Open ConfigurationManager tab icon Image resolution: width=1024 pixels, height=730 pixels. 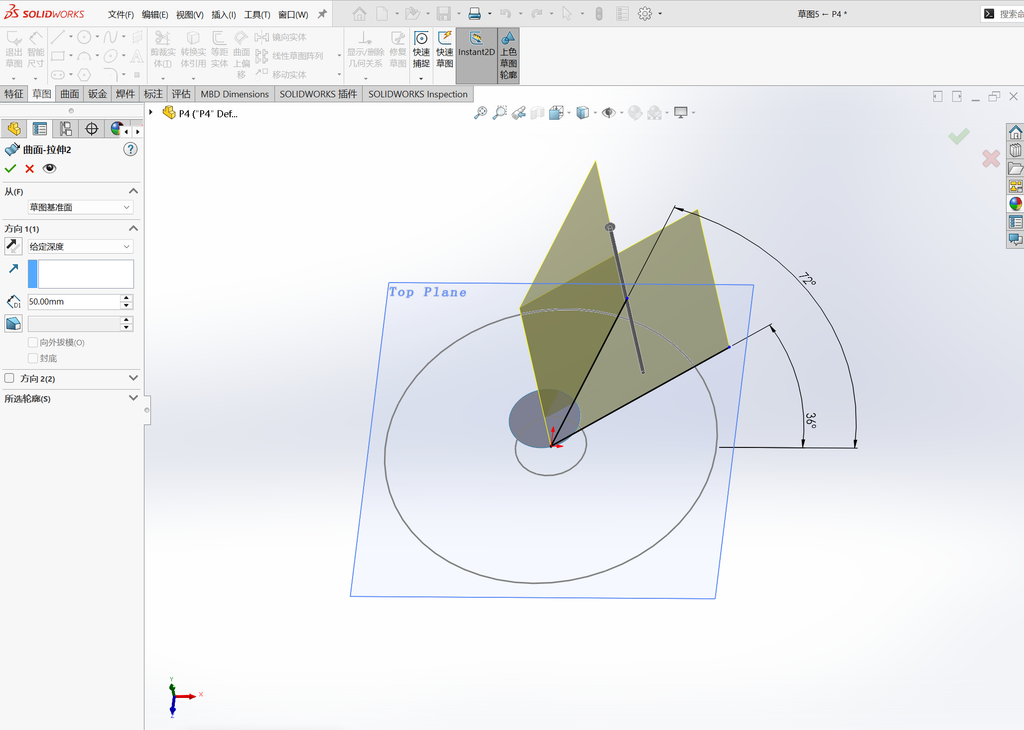coord(65,129)
